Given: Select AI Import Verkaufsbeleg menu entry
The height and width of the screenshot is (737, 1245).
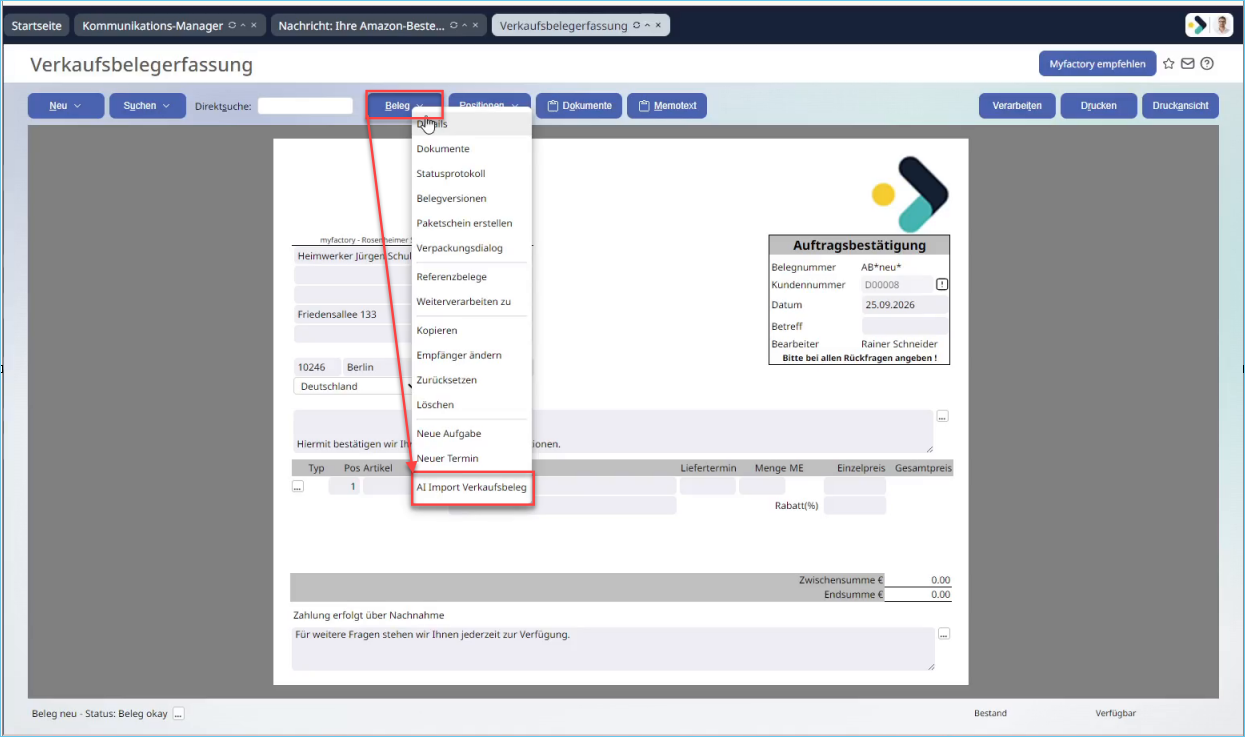Looking at the screenshot, I should pyautogui.click(x=471, y=487).
